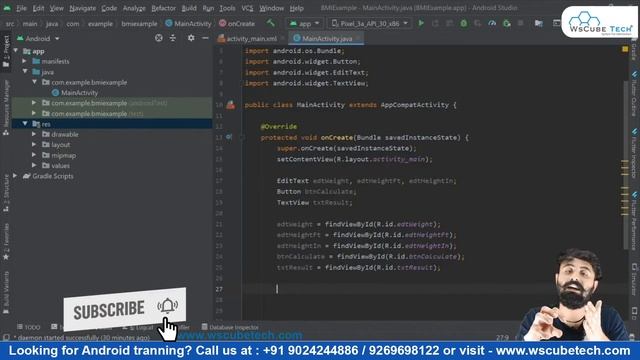Click the onCreate breadcrumb

(x=237, y=24)
